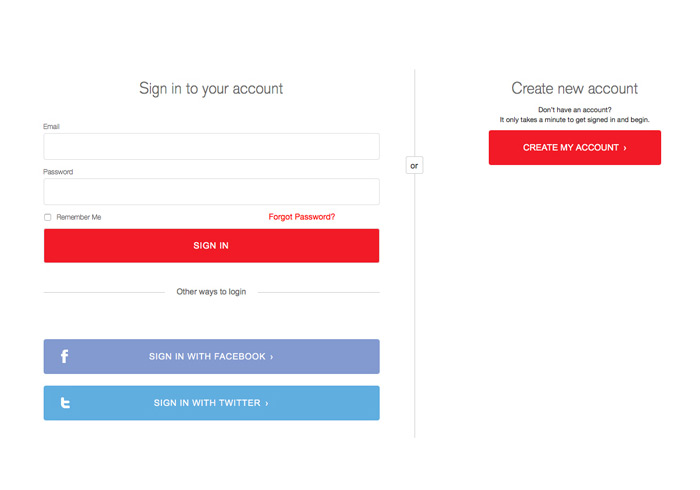Click the 'Password' field label
This screenshot has height=490, width=700.
(58, 172)
